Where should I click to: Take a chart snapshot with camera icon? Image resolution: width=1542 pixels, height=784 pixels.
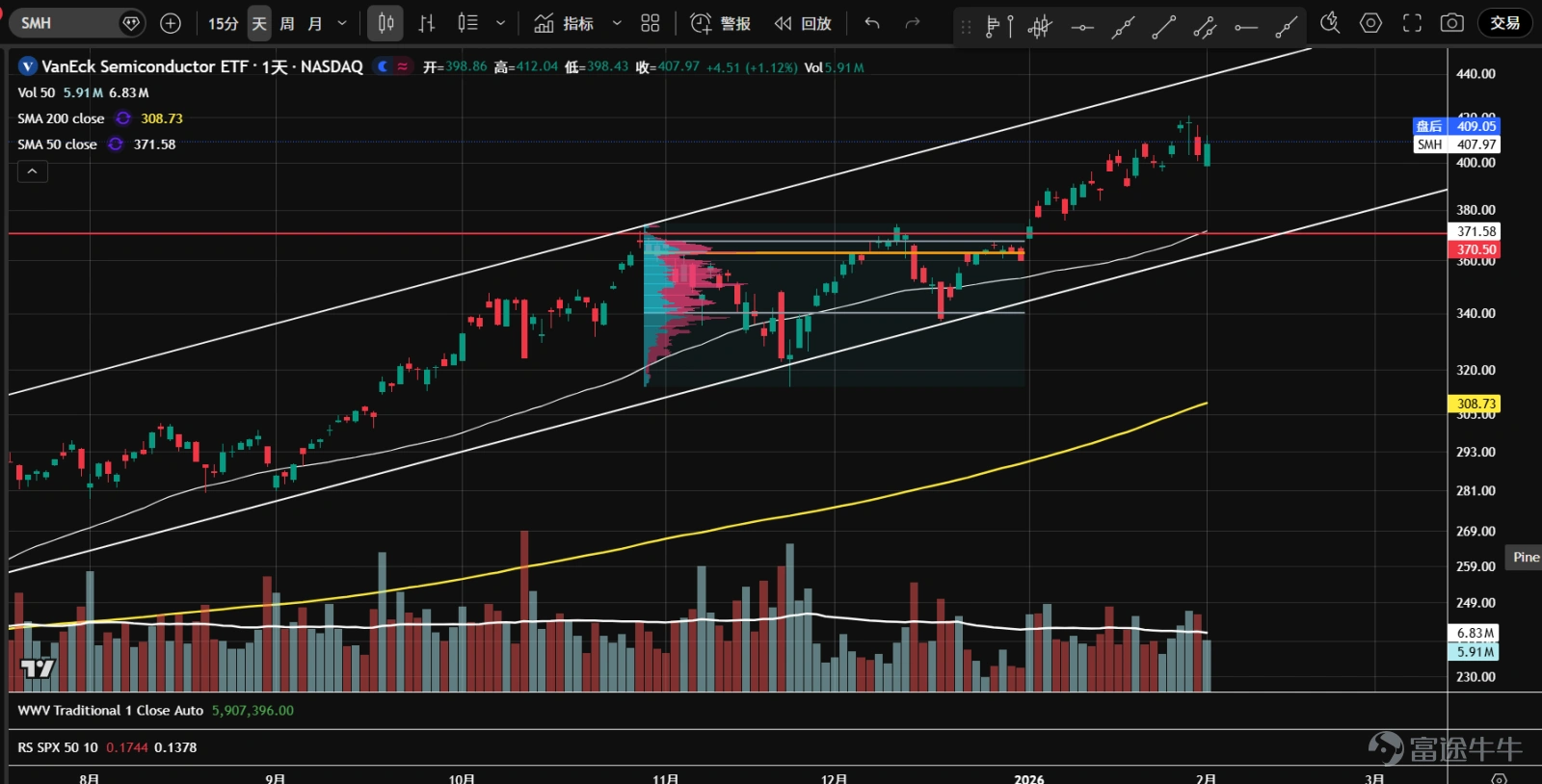tap(1452, 23)
